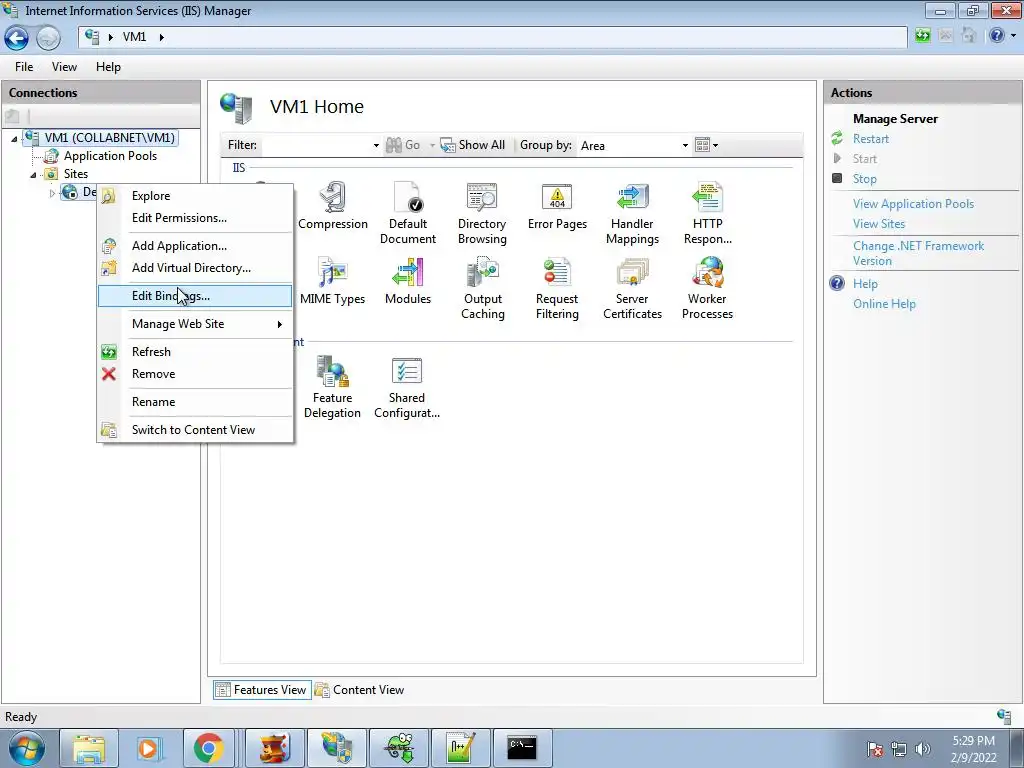This screenshot has height=768, width=1024.
Task: Open Default Document feature
Action: click(408, 213)
